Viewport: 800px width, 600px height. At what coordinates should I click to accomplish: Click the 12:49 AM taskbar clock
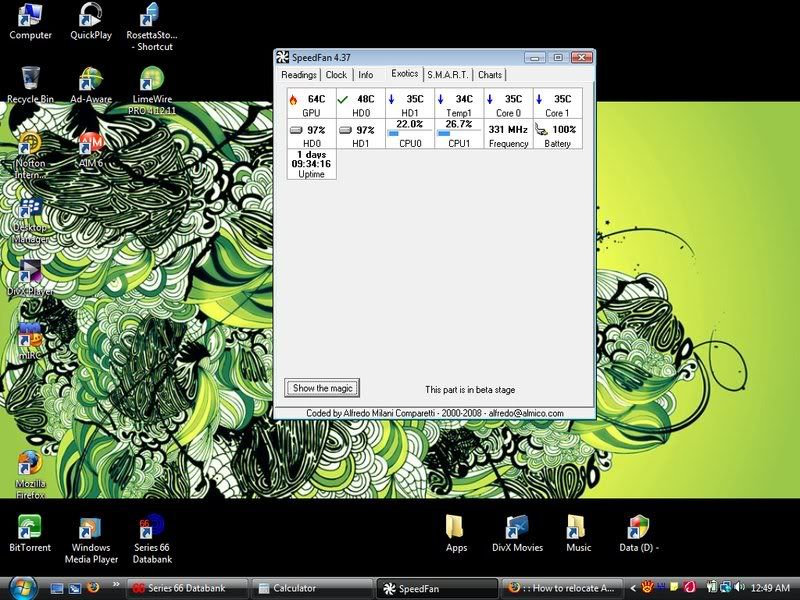pos(769,588)
